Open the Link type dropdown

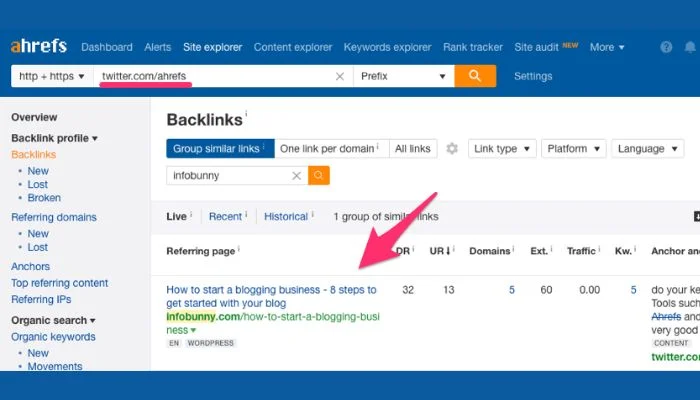click(502, 149)
